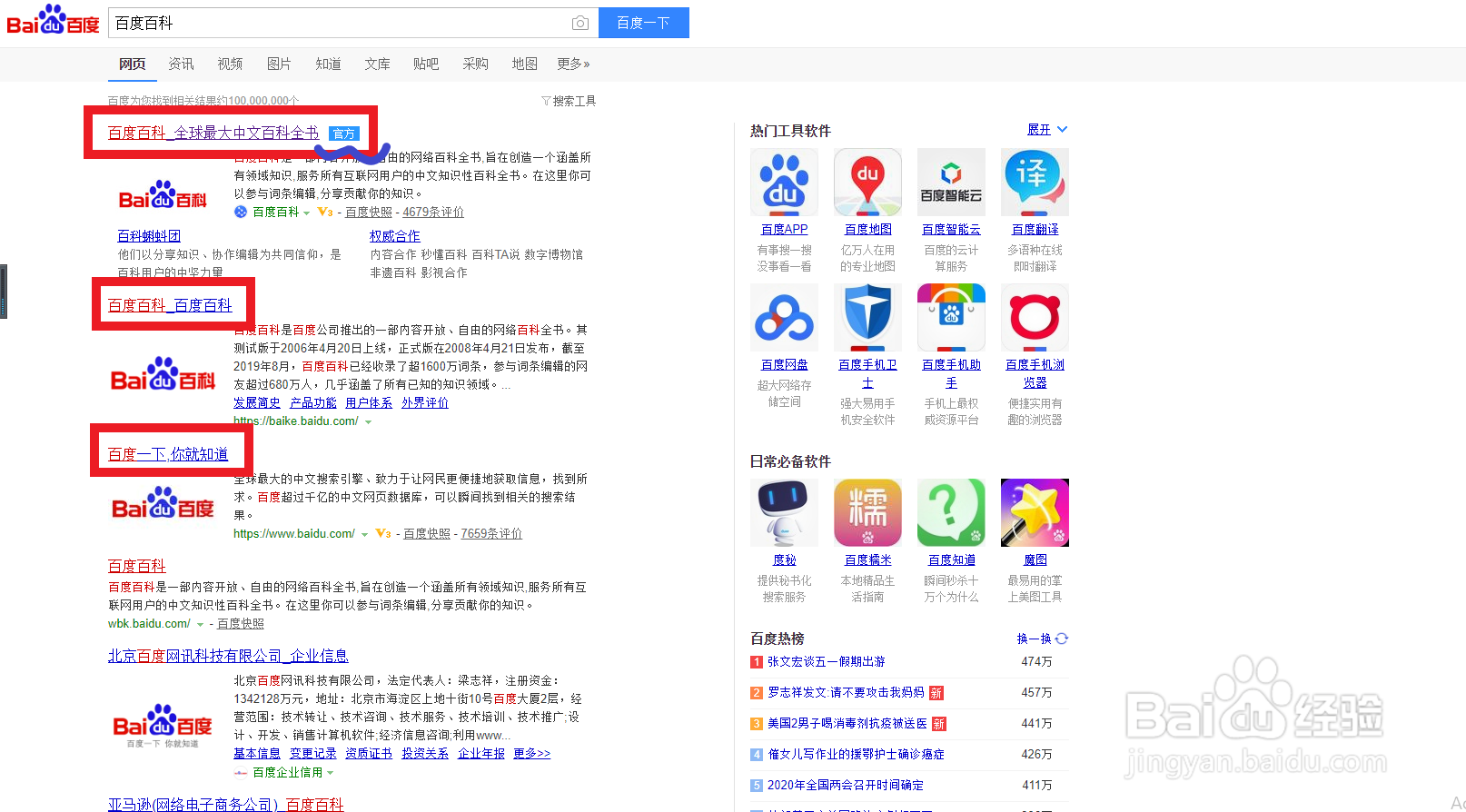The image size is (1466, 812).
Task: Open hot topic 催女儿写作业的援鄂护士确诊癌症
Action: click(x=856, y=755)
